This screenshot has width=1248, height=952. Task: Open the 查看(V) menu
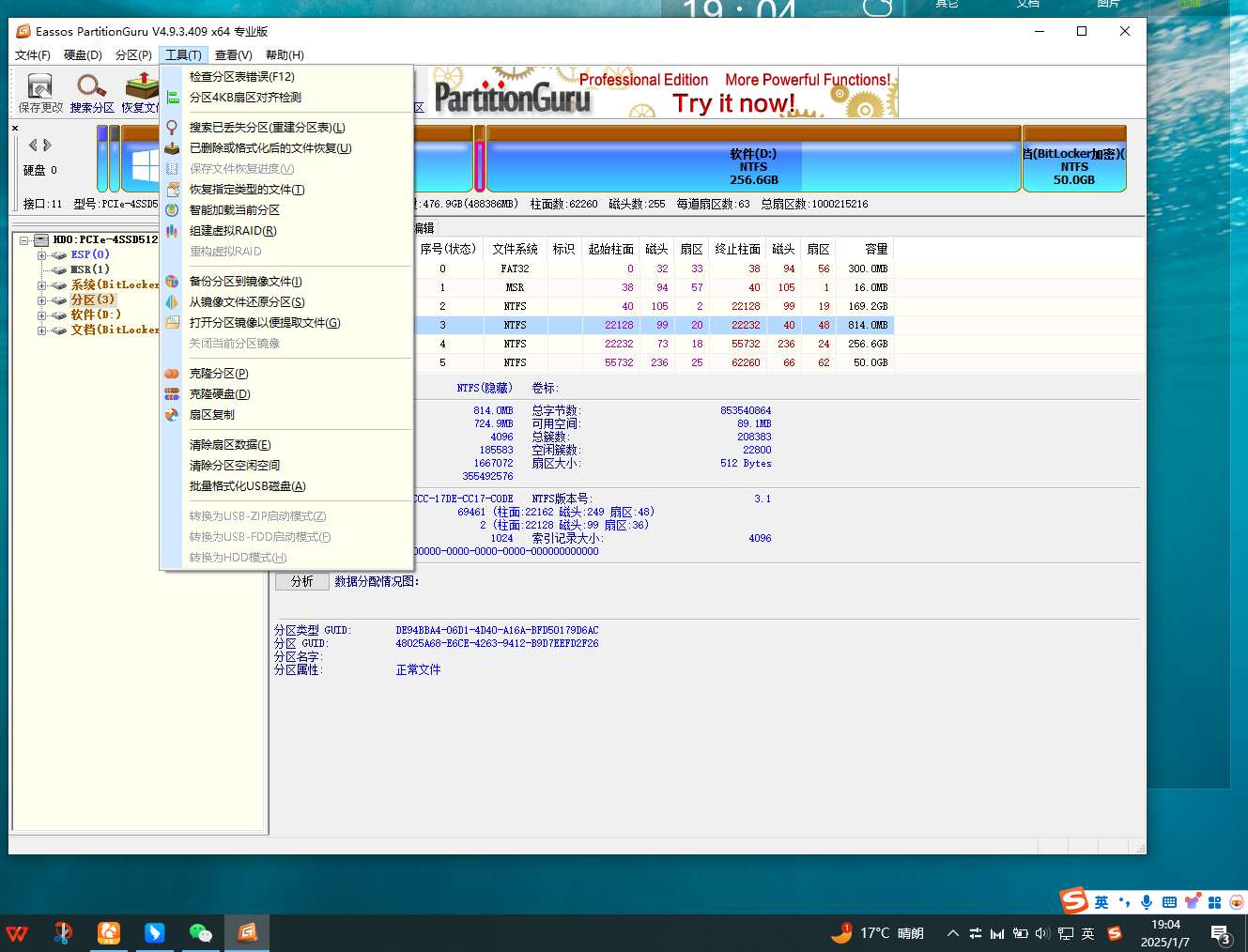[x=234, y=55]
